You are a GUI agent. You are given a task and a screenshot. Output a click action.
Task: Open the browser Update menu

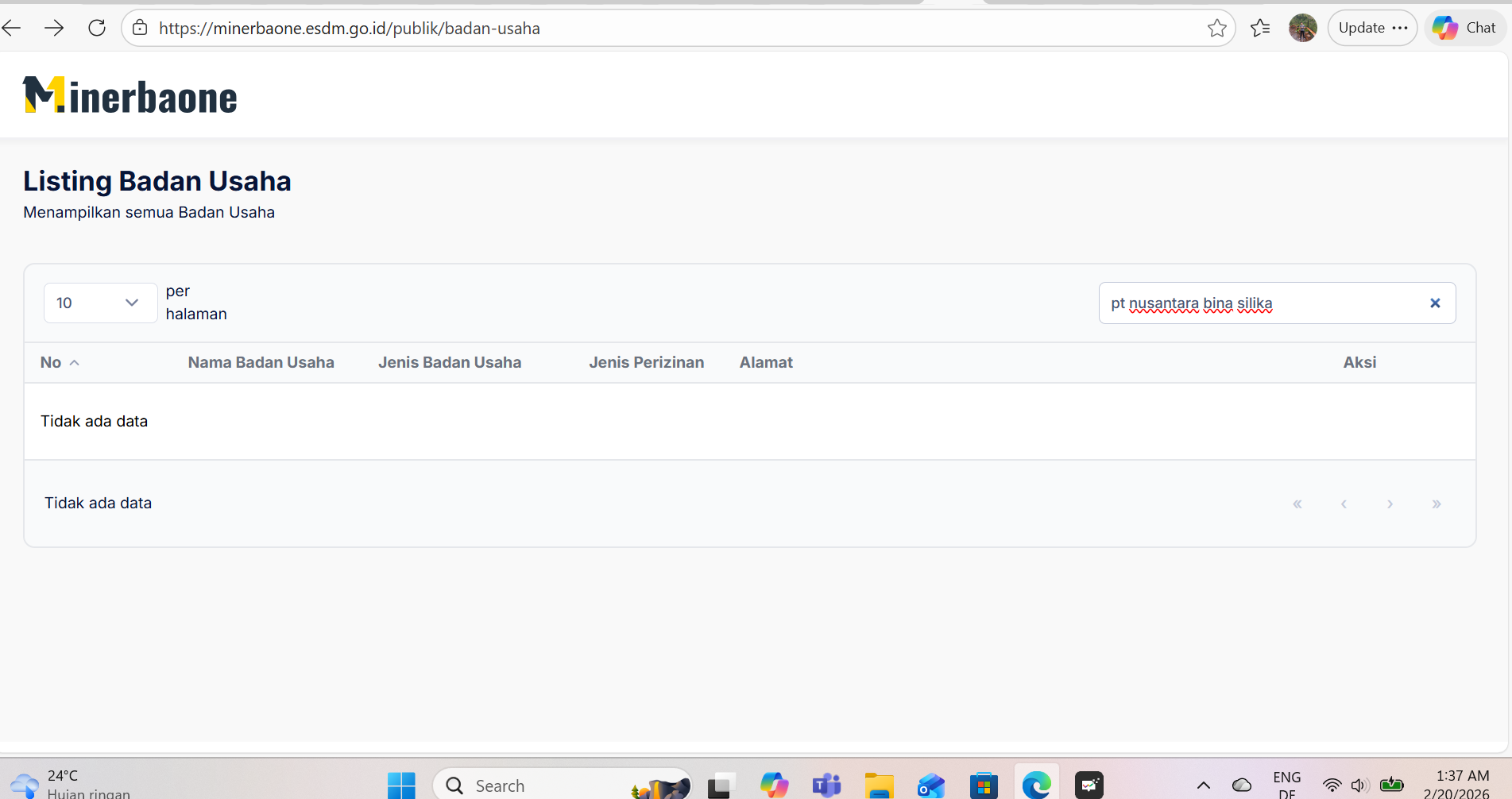(x=1373, y=28)
